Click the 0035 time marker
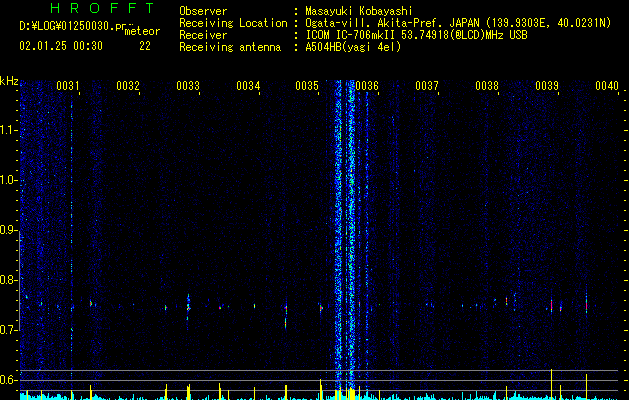This screenshot has height=400, width=629. (x=307, y=85)
